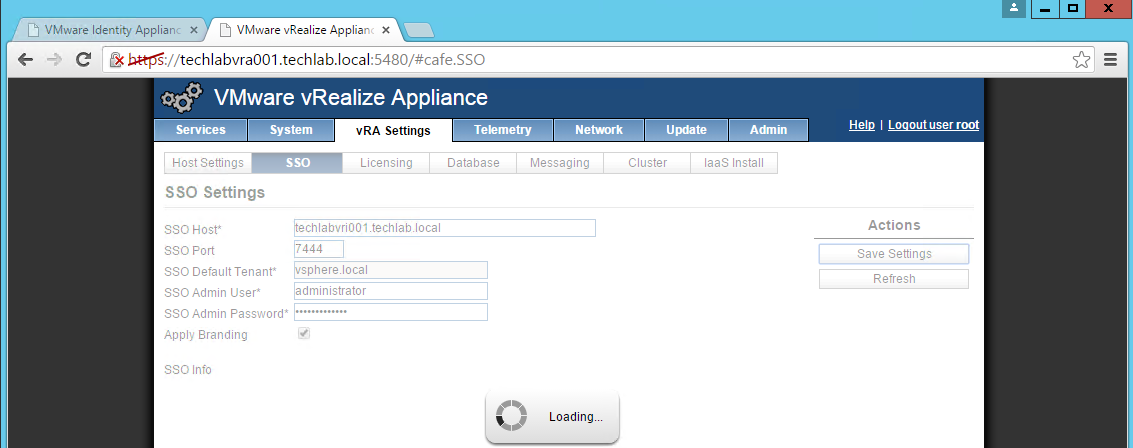Click the browser address bar URL
1133x448 pixels.
coord(307,60)
